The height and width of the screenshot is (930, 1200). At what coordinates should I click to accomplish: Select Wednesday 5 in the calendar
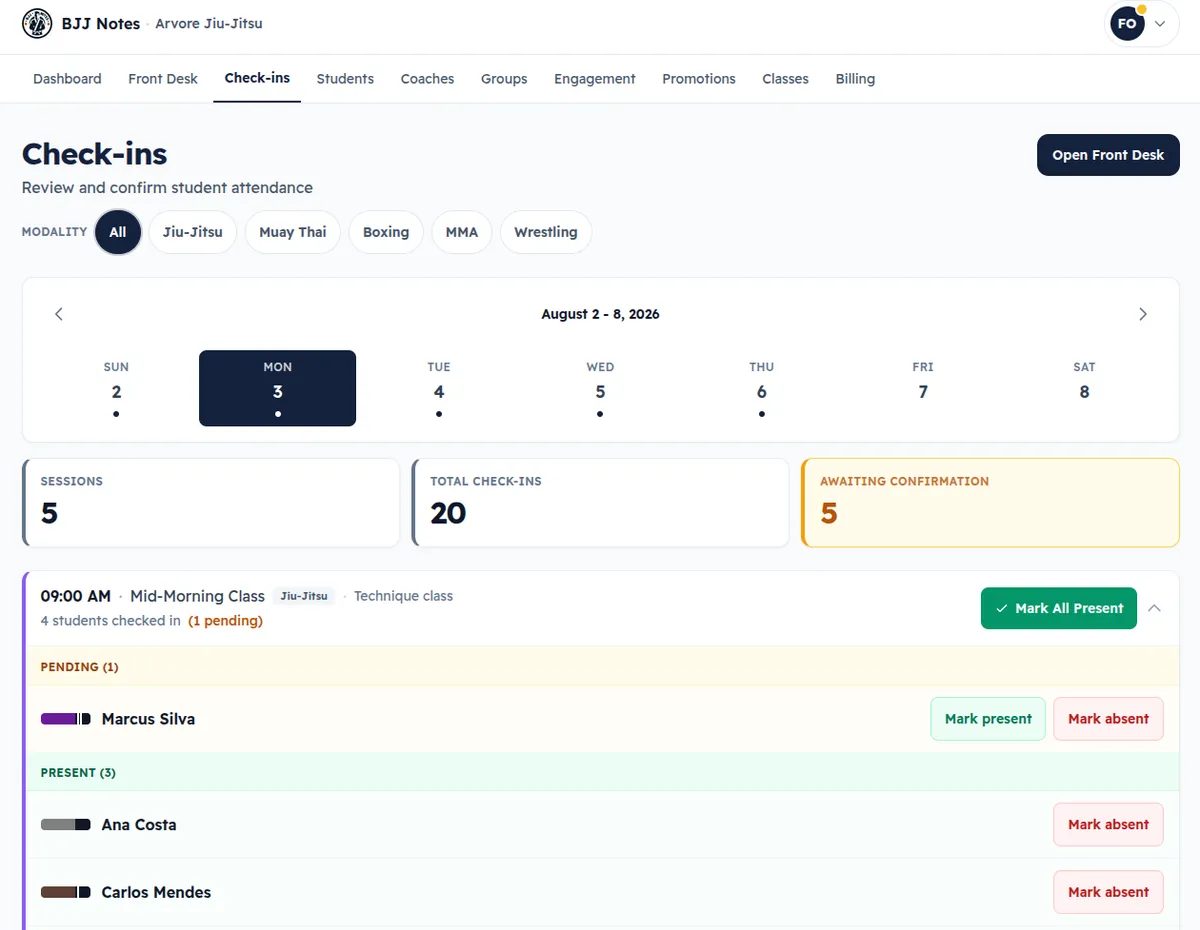pyautogui.click(x=600, y=388)
